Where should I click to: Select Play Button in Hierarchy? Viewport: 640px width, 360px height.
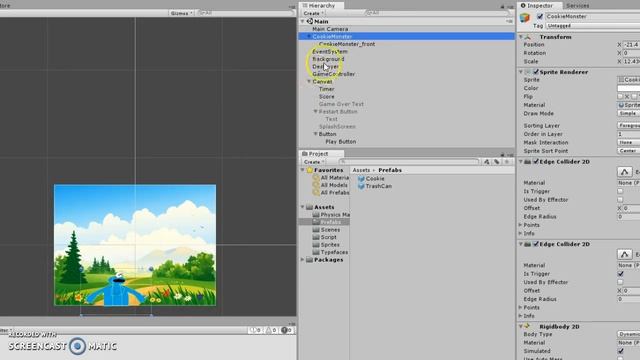(x=341, y=142)
